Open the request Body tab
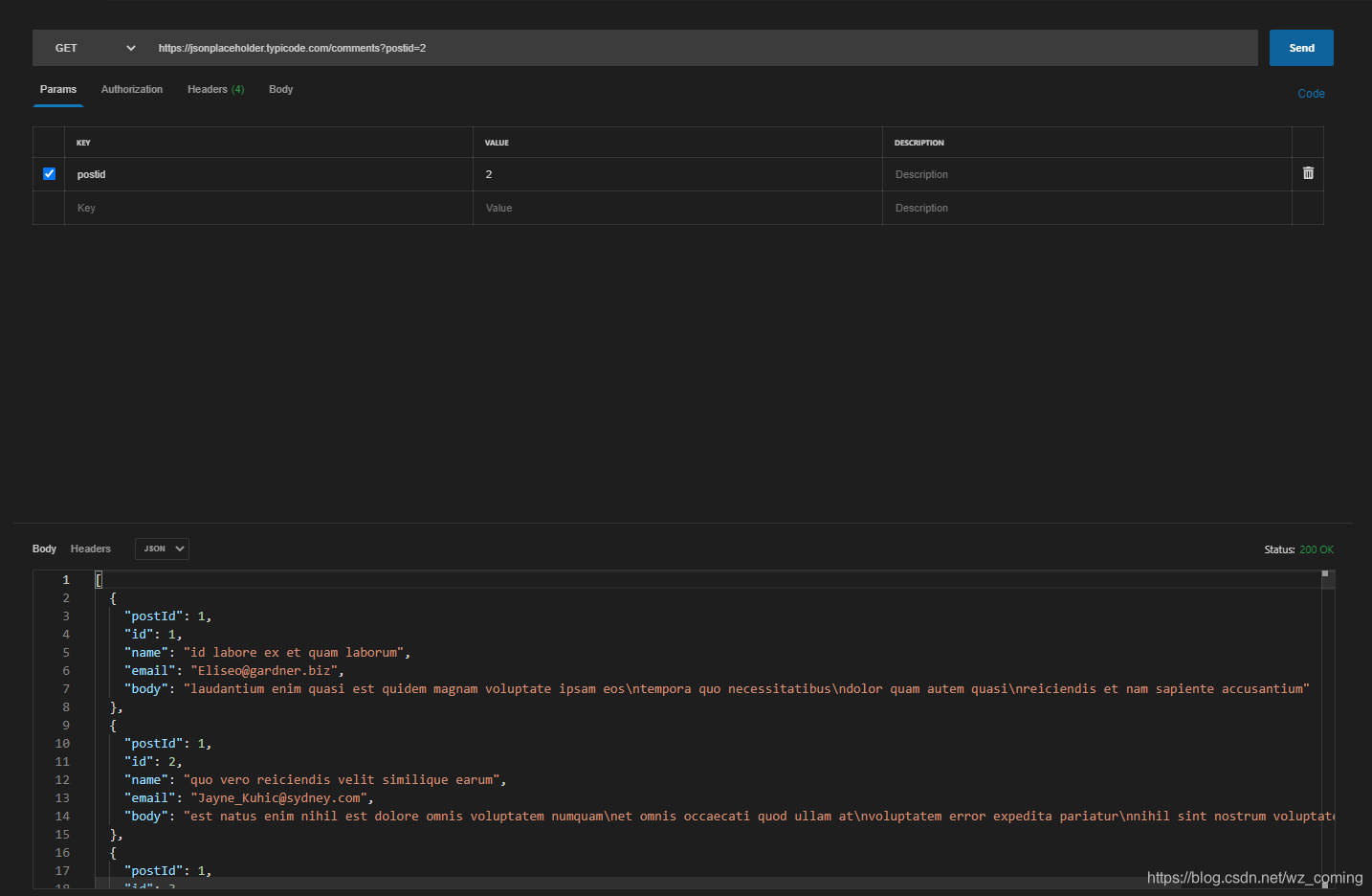 (280, 89)
